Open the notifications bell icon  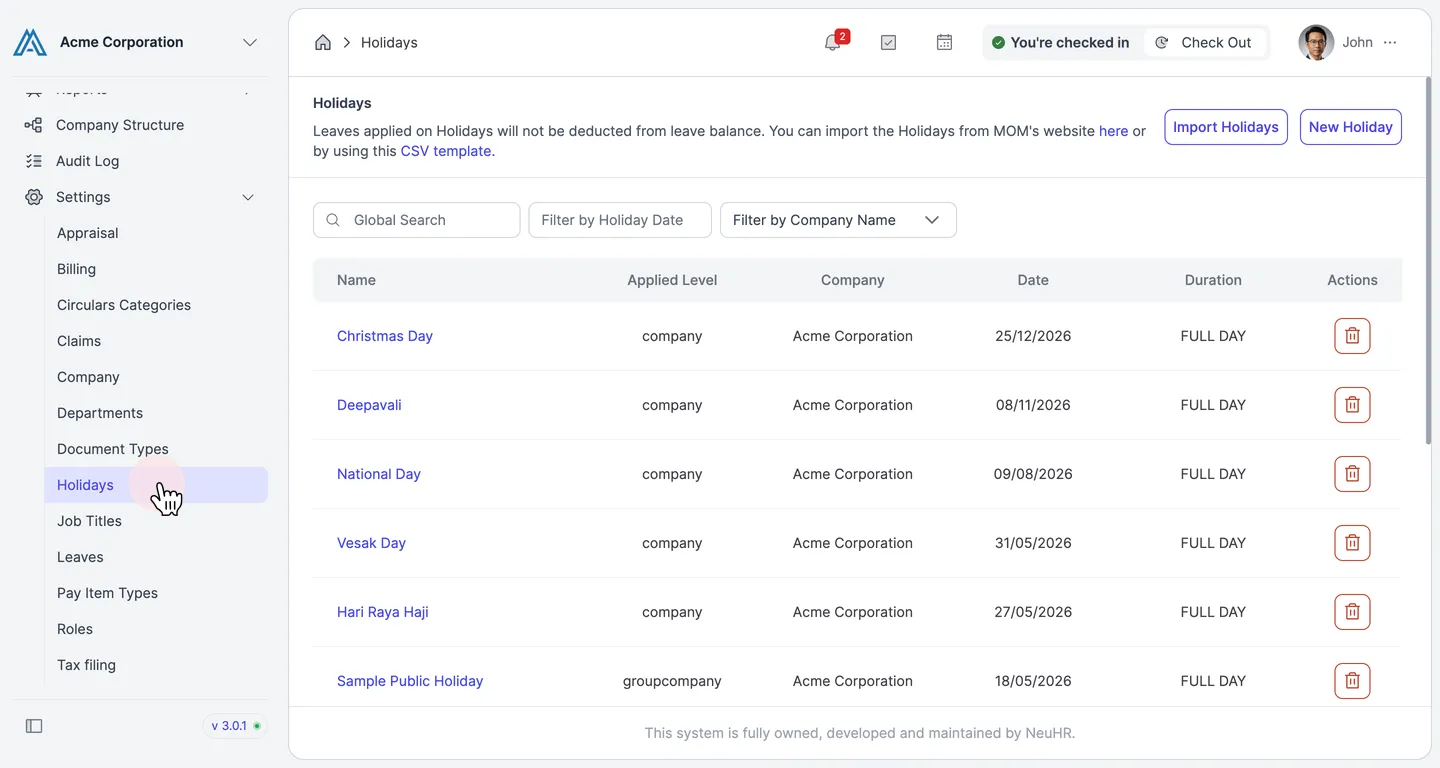tap(832, 42)
